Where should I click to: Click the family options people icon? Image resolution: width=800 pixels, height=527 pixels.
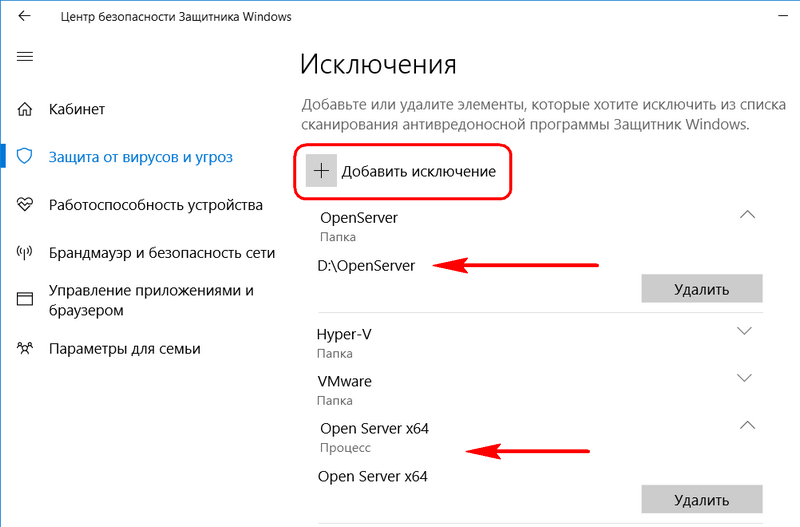pyautogui.click(x=24, y=348)
